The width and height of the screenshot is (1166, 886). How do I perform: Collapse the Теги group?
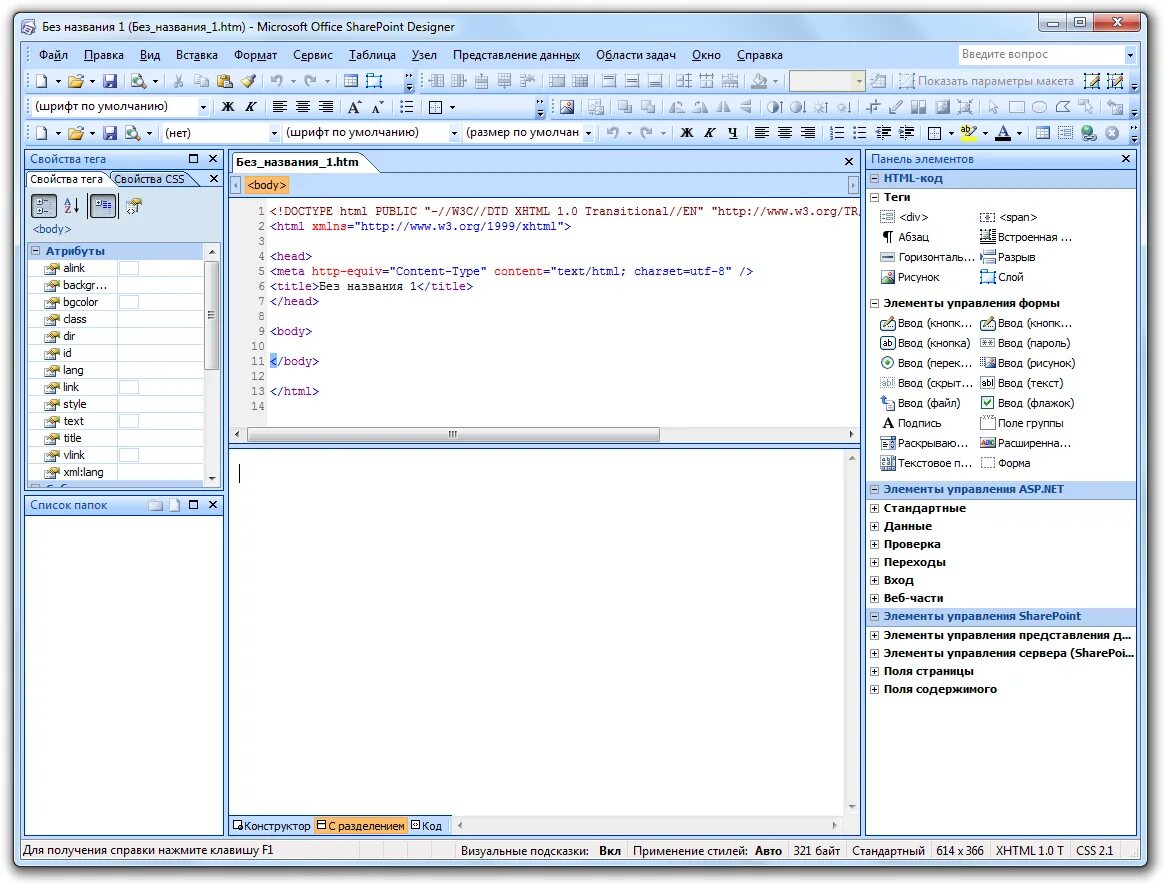point(874,198)
